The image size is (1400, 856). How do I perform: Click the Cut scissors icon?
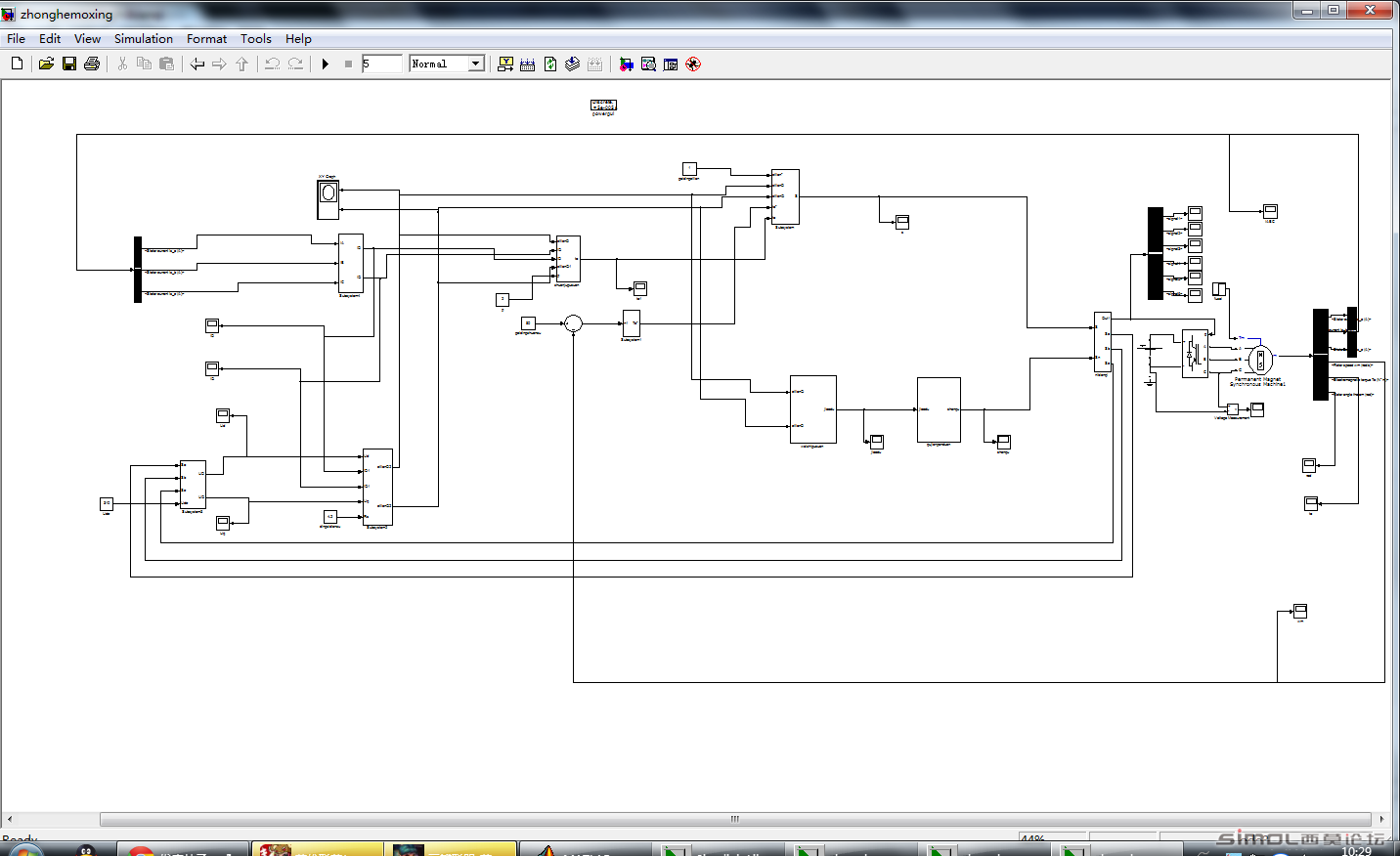click(x=122, y=64)
